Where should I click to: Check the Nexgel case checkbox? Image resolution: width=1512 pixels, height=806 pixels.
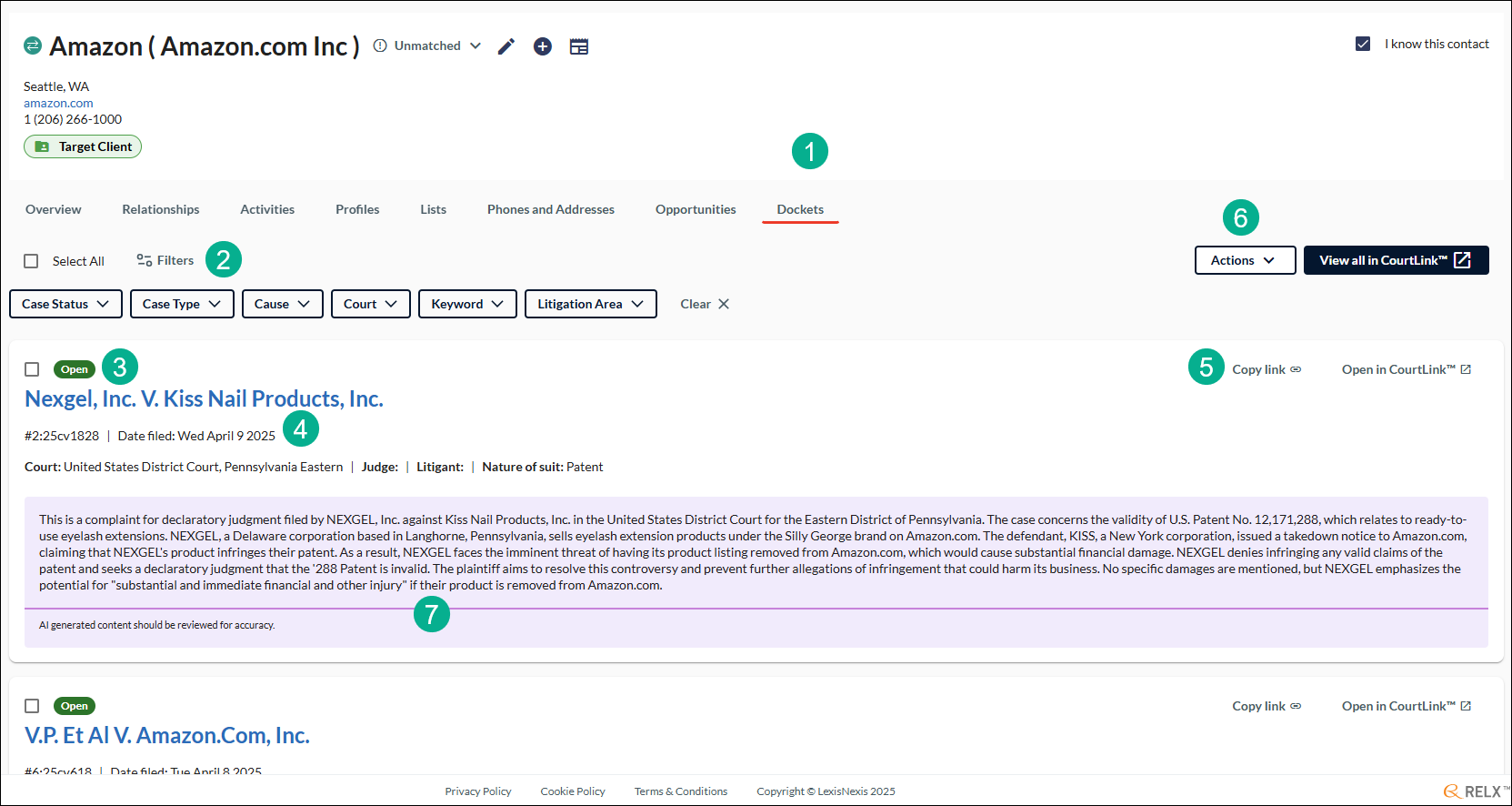pyautogui.click(x=32, y=369)
